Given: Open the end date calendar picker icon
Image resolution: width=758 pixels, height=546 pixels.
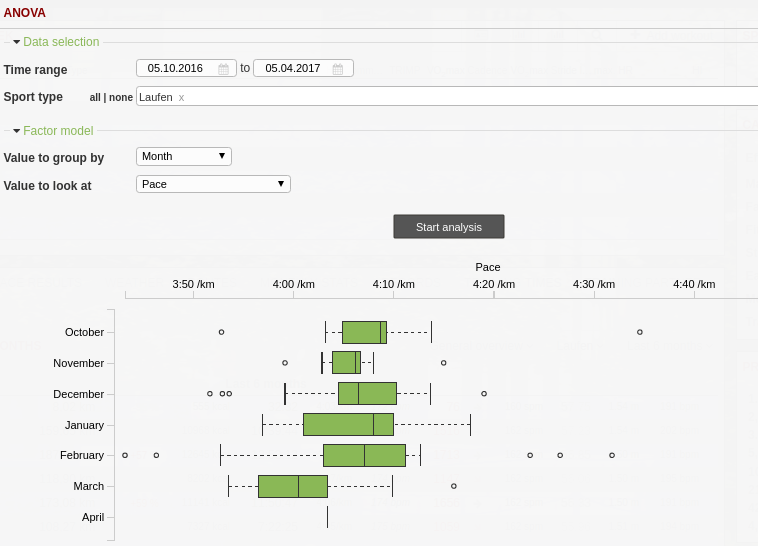Looking at the screenshot, I should 338,69.
